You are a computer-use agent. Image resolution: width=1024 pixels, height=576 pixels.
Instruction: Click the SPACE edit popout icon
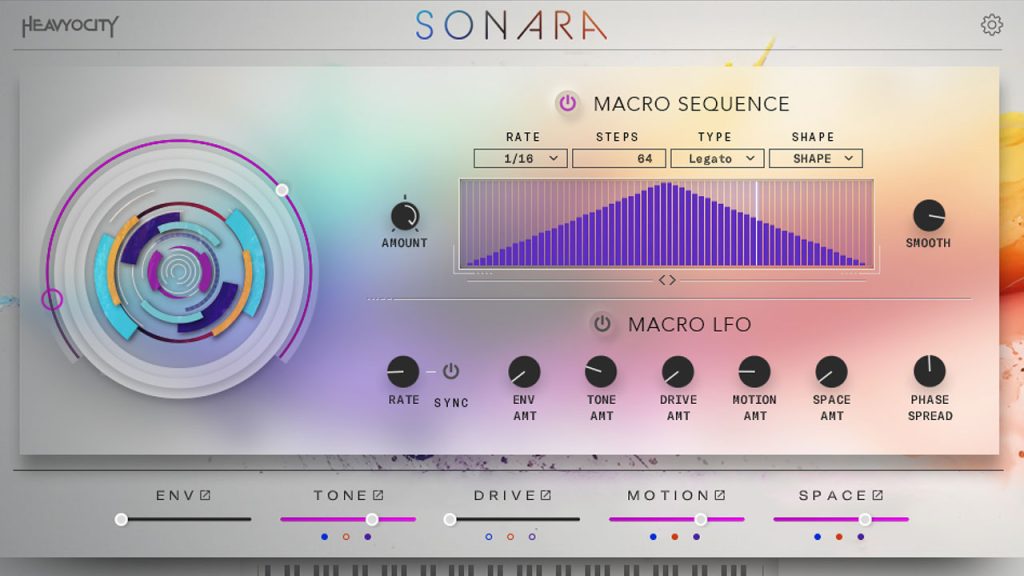[878, 495]
